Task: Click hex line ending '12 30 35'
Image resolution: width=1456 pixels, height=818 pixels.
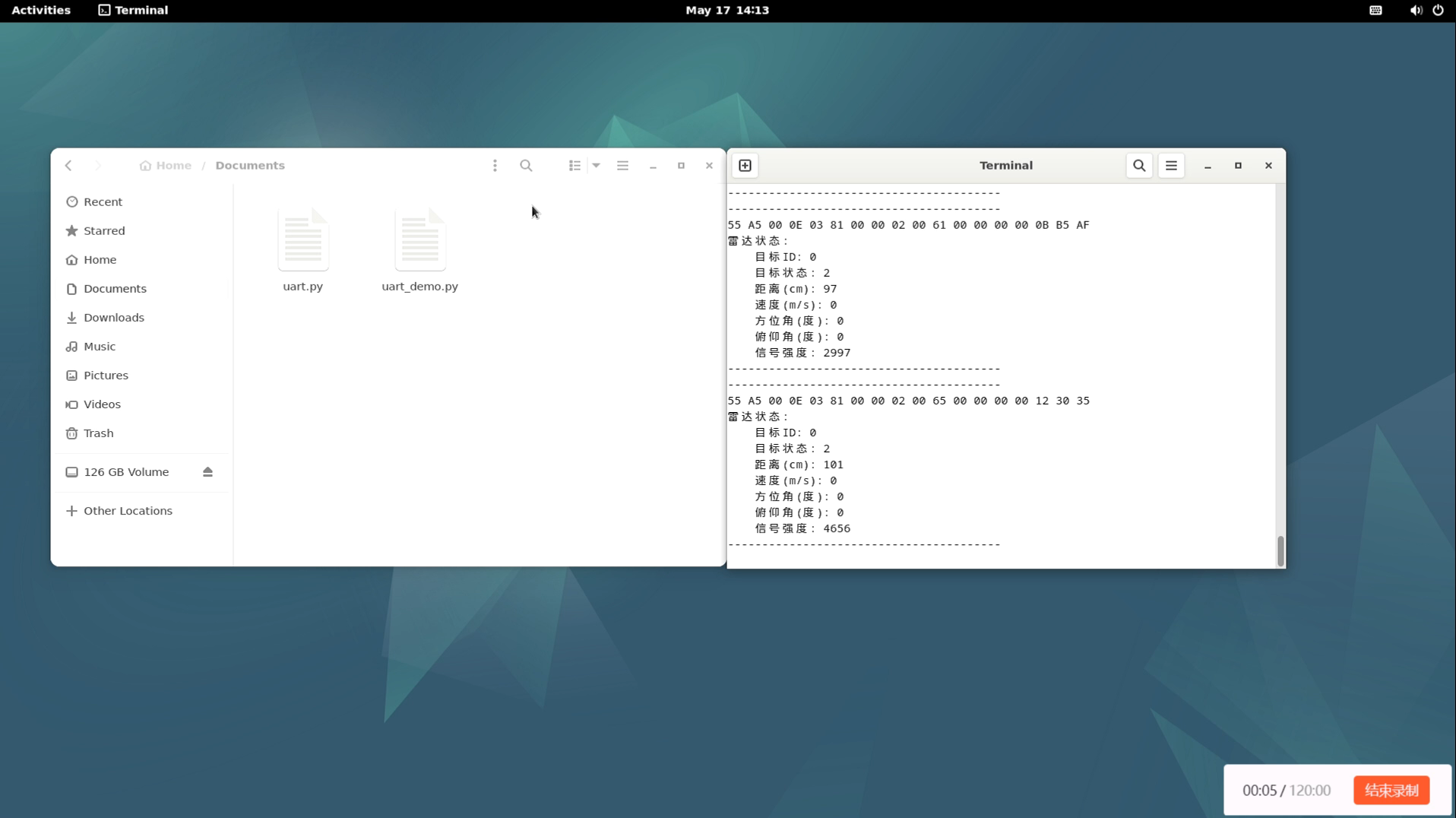Action: click(909, 401)
